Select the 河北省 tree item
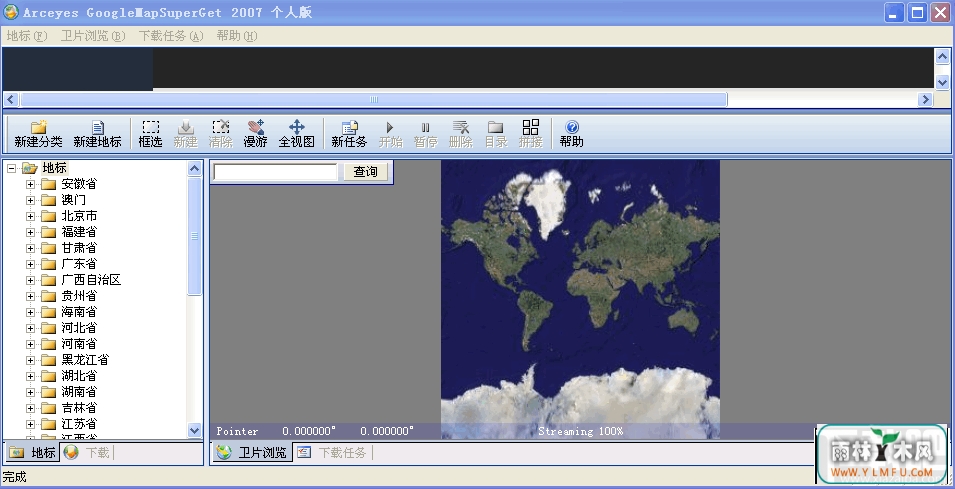 click(79, 328)
